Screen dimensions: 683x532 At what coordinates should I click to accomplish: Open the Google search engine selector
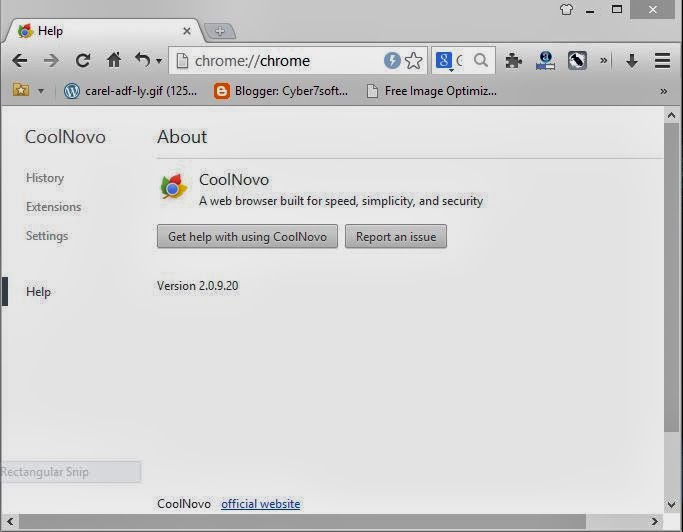tap(444, 61)
